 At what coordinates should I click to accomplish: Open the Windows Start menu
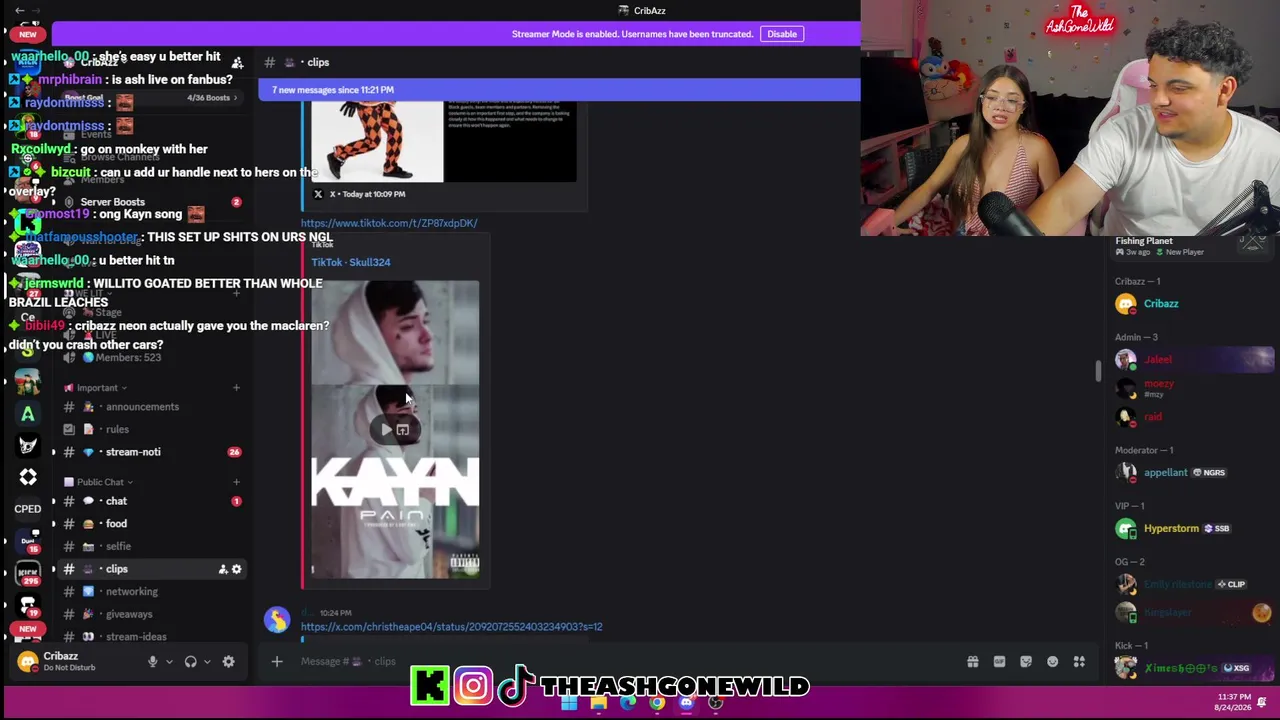(x=569, y=703)
